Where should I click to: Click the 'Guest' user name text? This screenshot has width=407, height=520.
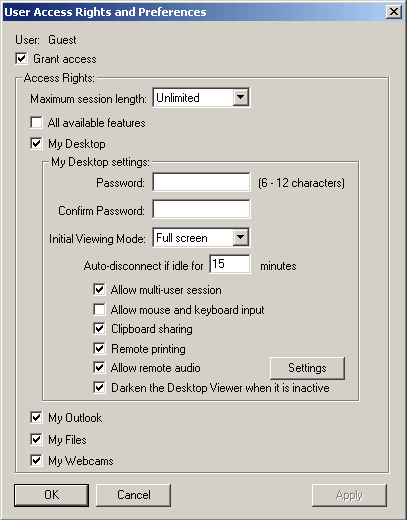coord(62,40)
